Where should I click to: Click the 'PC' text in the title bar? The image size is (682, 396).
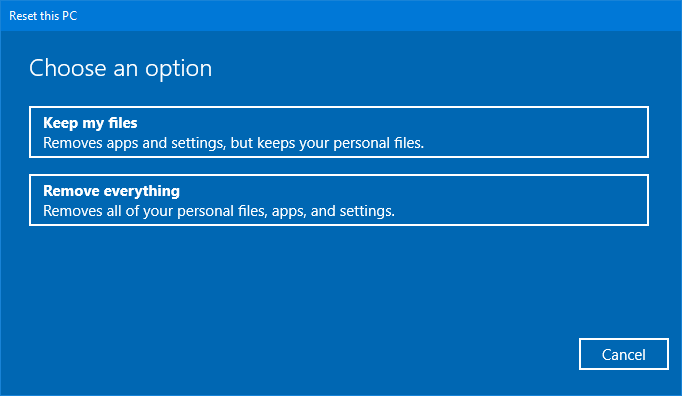click(x=70, y=16)
